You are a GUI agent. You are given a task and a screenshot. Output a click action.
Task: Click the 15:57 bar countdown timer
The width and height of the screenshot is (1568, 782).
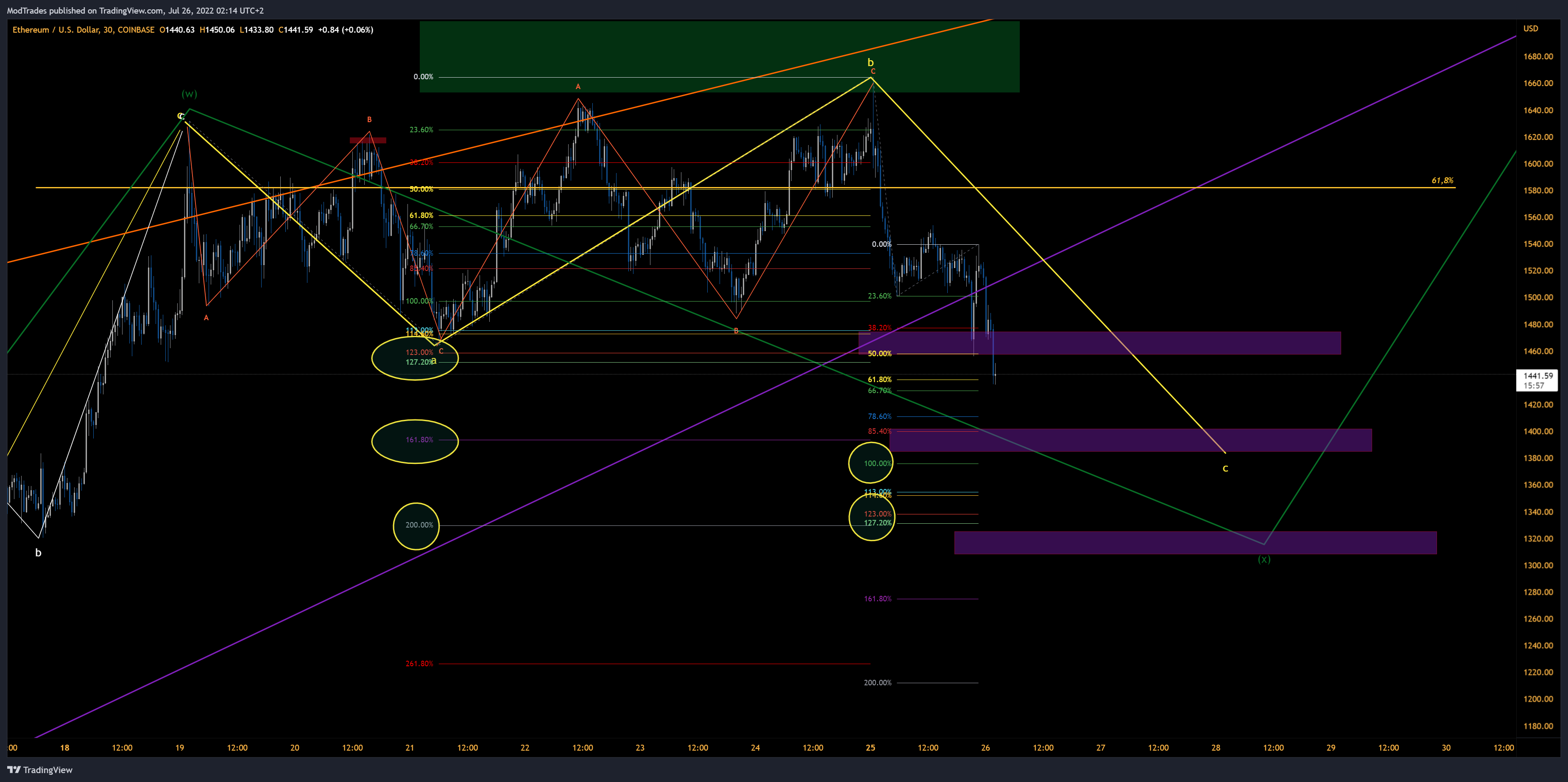1533,386
